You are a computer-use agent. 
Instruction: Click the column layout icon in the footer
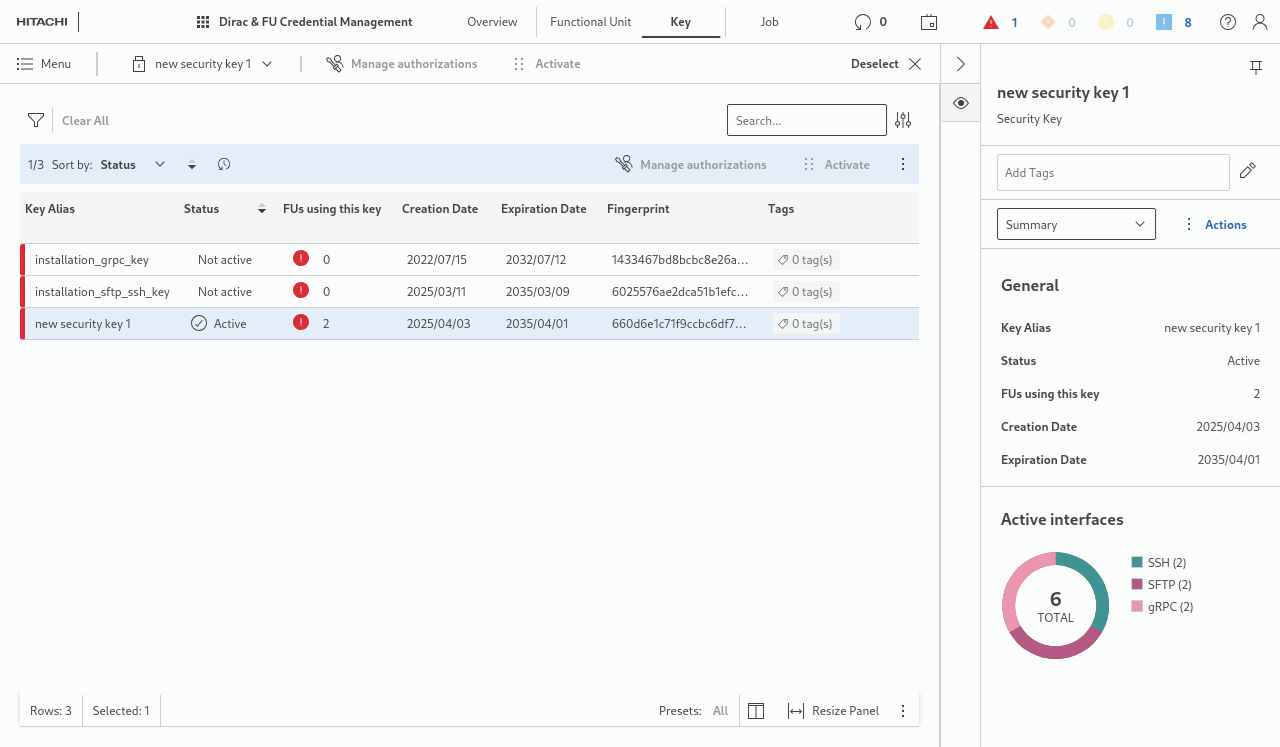(756, 711)
